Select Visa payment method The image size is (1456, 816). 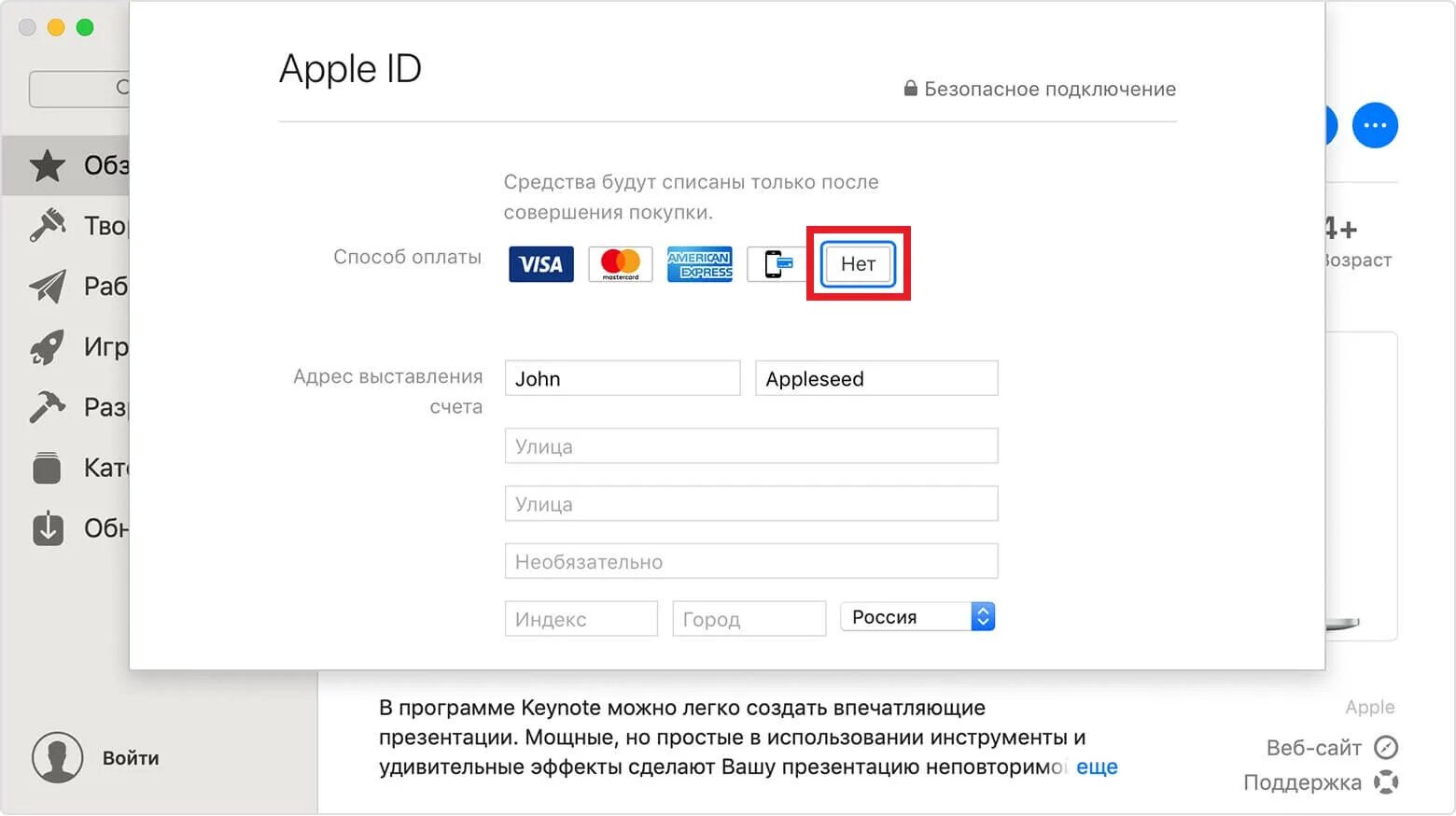point(541,264)
